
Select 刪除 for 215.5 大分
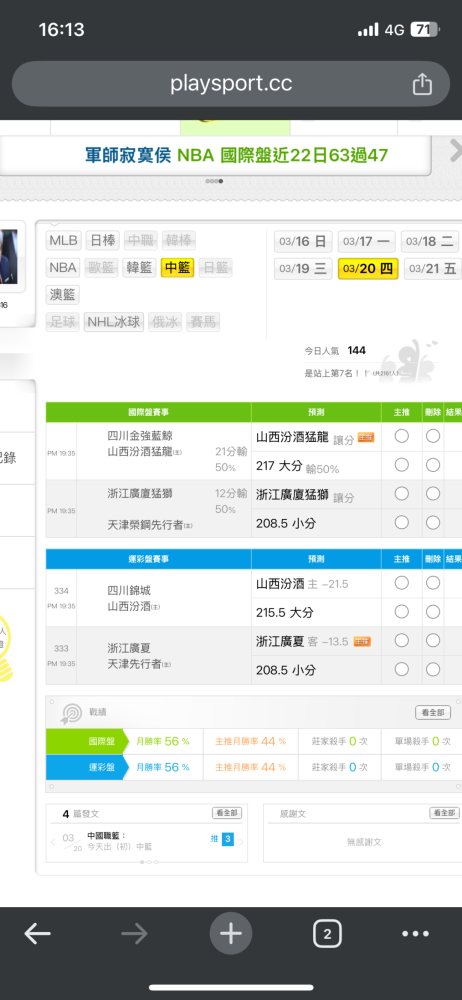tap(433, 612)
